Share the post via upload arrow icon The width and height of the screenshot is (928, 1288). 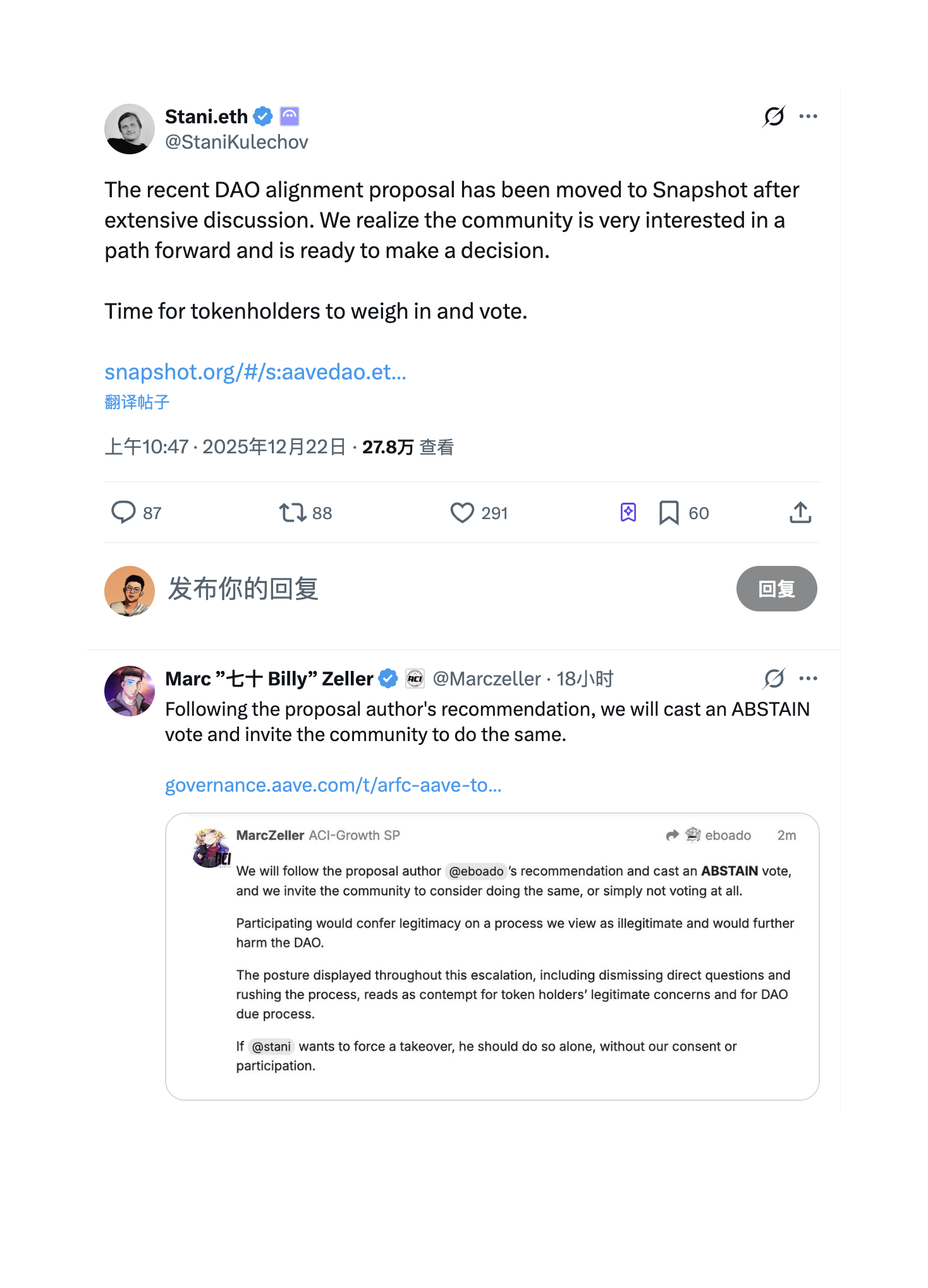click(x=800, y=512)
